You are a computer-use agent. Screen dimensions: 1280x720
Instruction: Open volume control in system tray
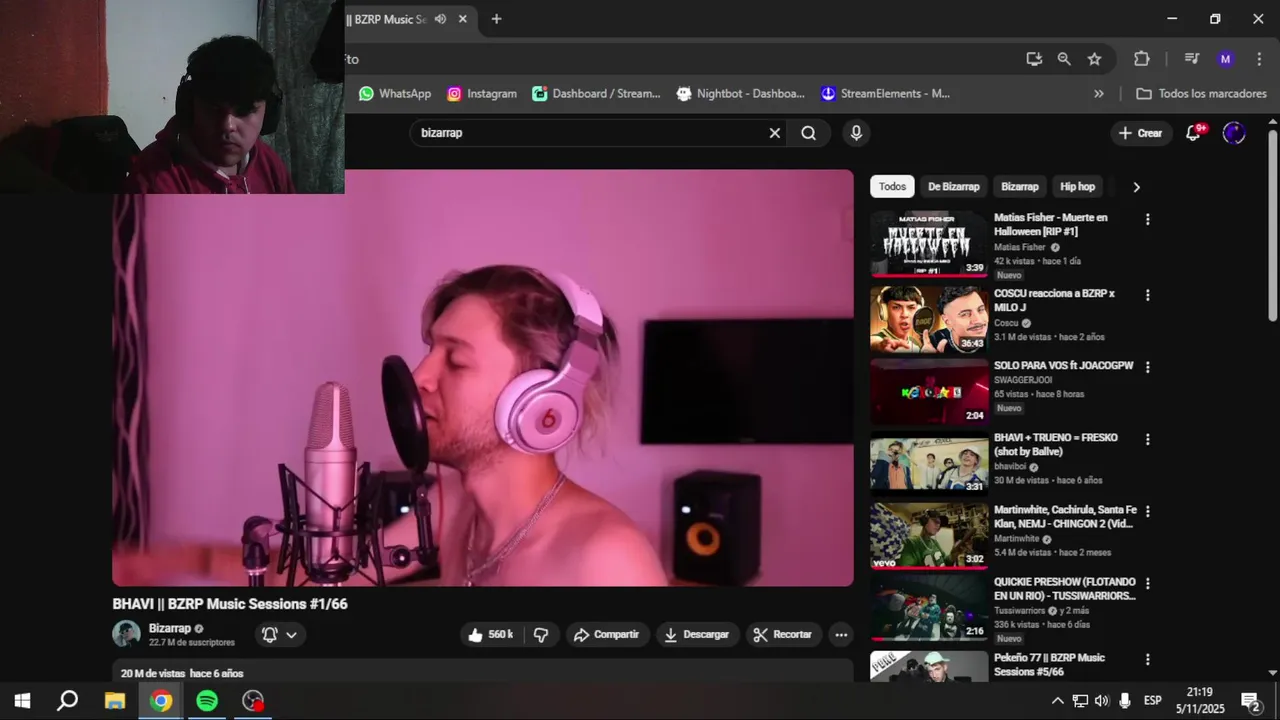(1102, 700)
